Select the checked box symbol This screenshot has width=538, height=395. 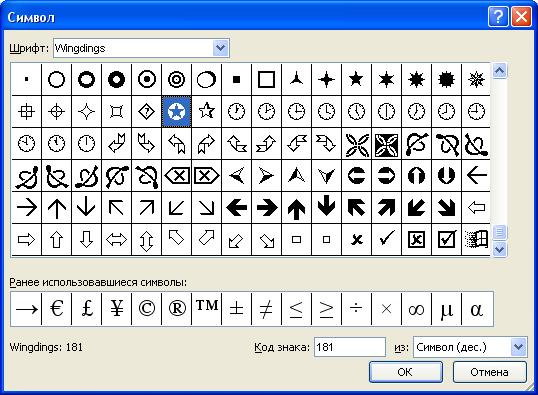(446, 240)
